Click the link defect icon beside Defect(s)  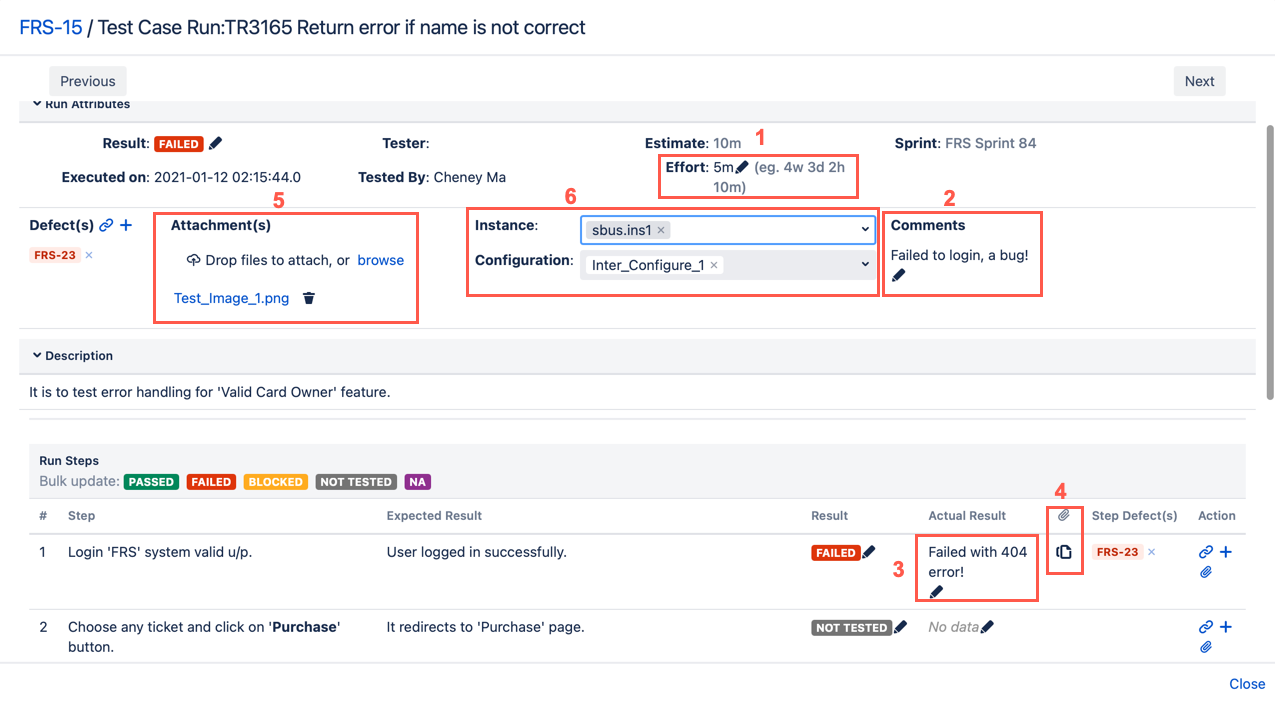tap(106, 226)
